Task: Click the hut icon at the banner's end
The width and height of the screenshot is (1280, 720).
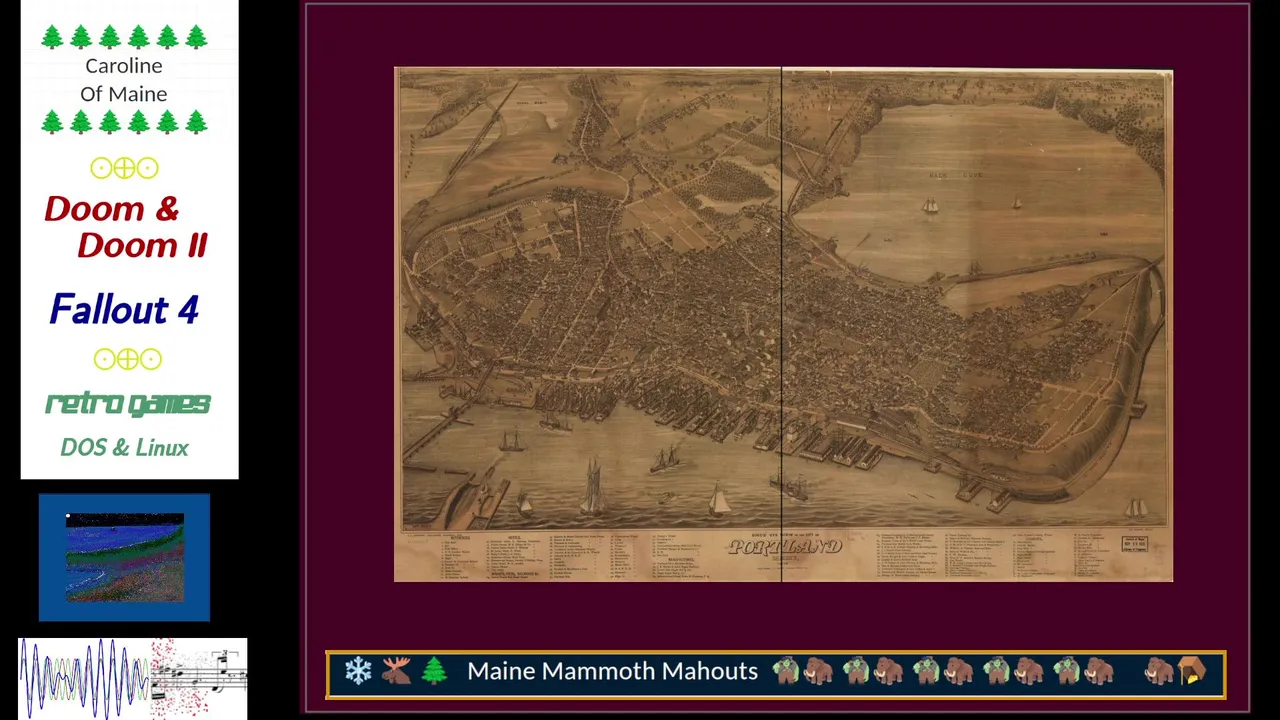Action: click(x=1192, y=671)
